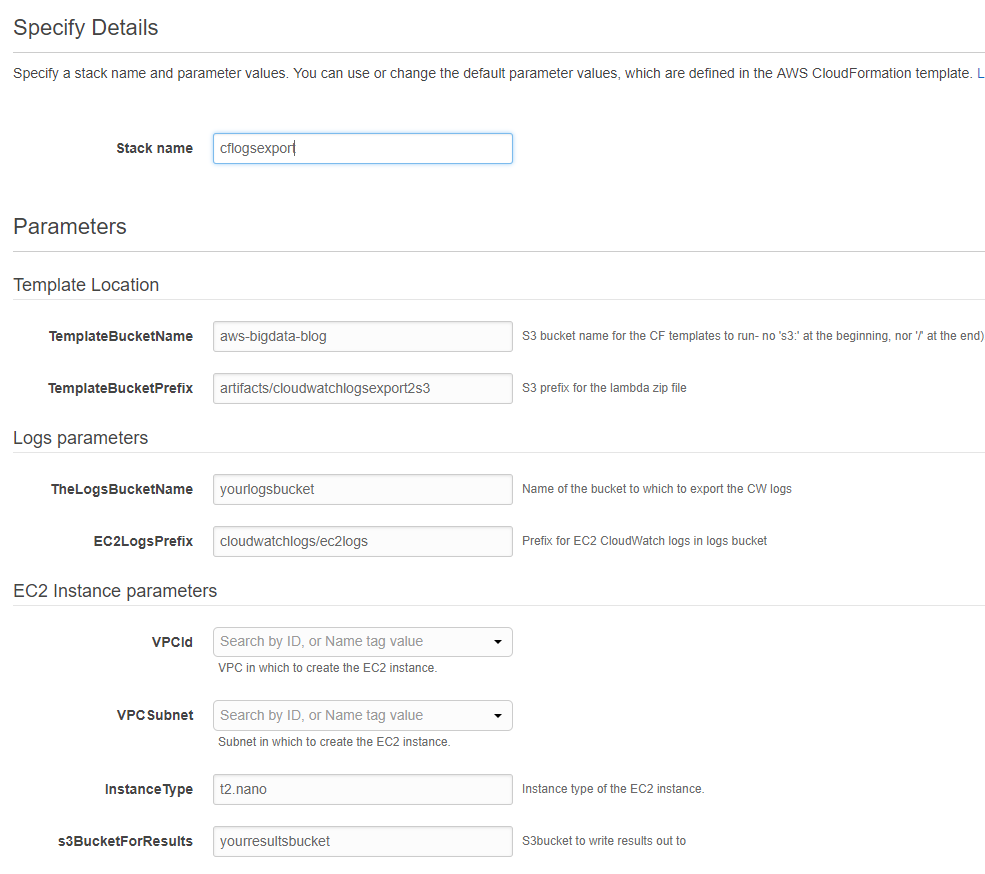Image resolution: width=985 pixels, height=874 pixels.
Task: Click the Template Location section heading
Action: pos(86,285)
